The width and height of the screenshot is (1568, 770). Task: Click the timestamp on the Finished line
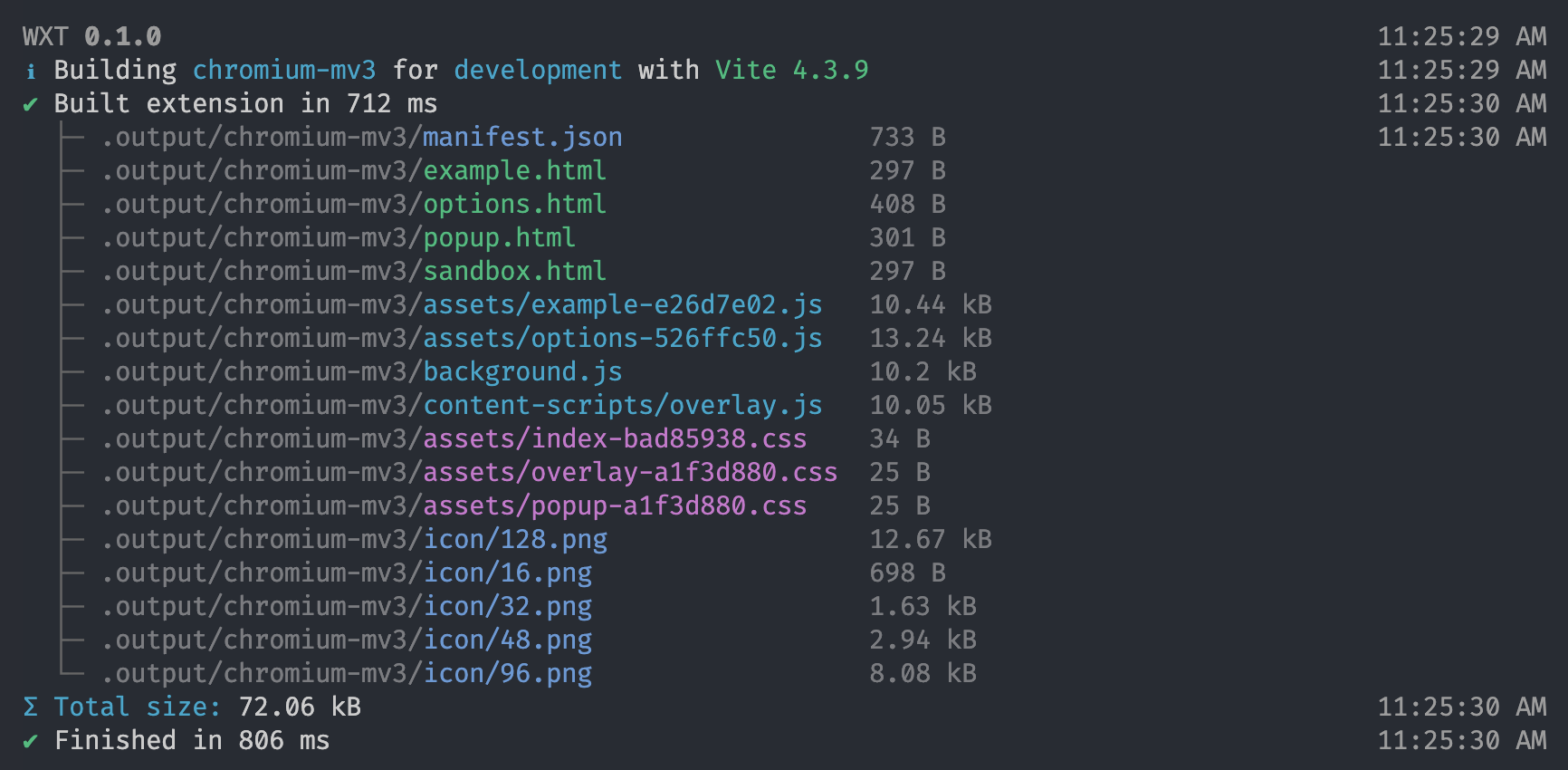(1462, 740)
